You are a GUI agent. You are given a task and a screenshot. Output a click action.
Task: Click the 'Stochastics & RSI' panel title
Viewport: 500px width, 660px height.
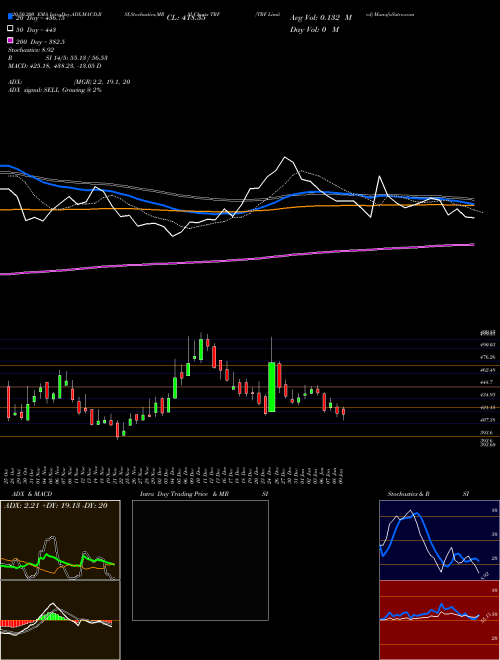[428, 494]
